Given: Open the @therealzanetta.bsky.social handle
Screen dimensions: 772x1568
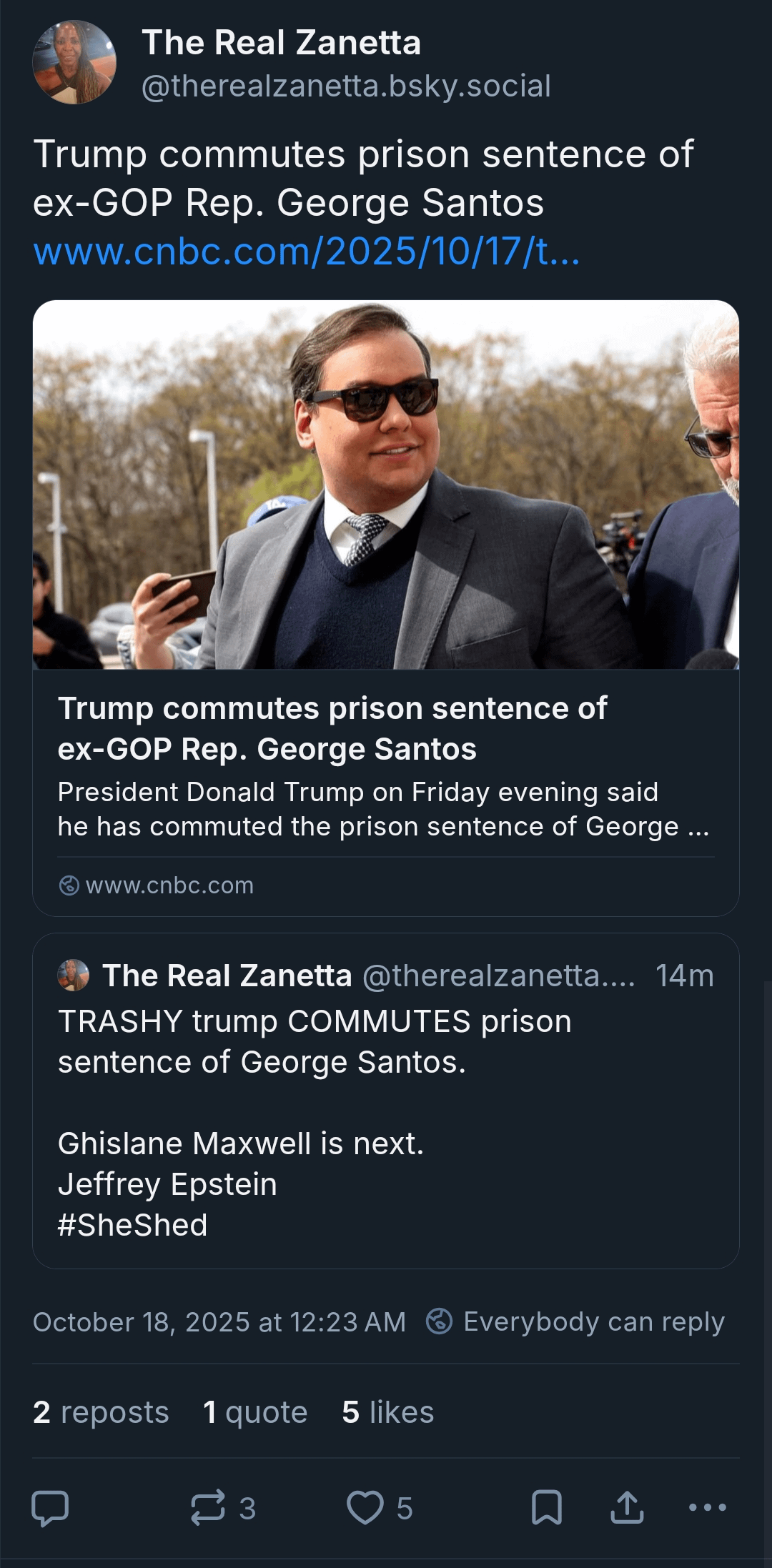Looking at the screenshot, I should pos(346,86).
